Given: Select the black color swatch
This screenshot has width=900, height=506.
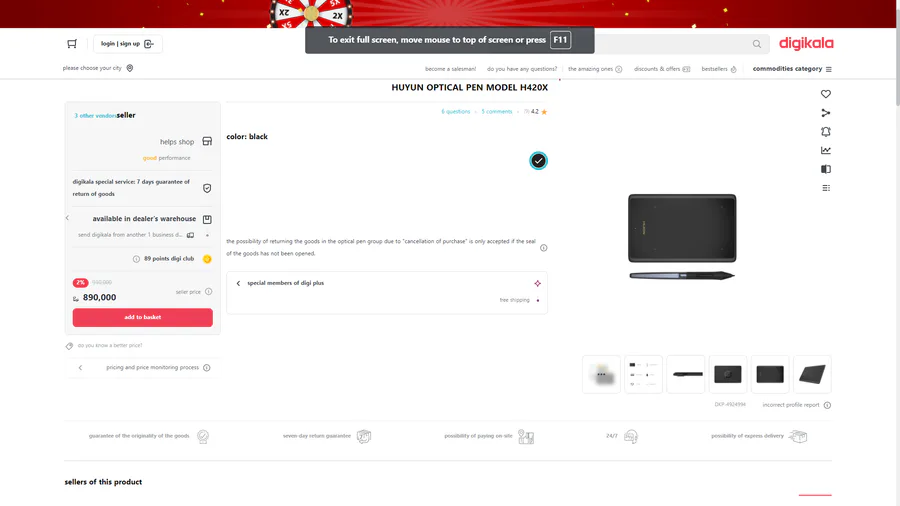Looking at the screenshot, I should (538, 161).
